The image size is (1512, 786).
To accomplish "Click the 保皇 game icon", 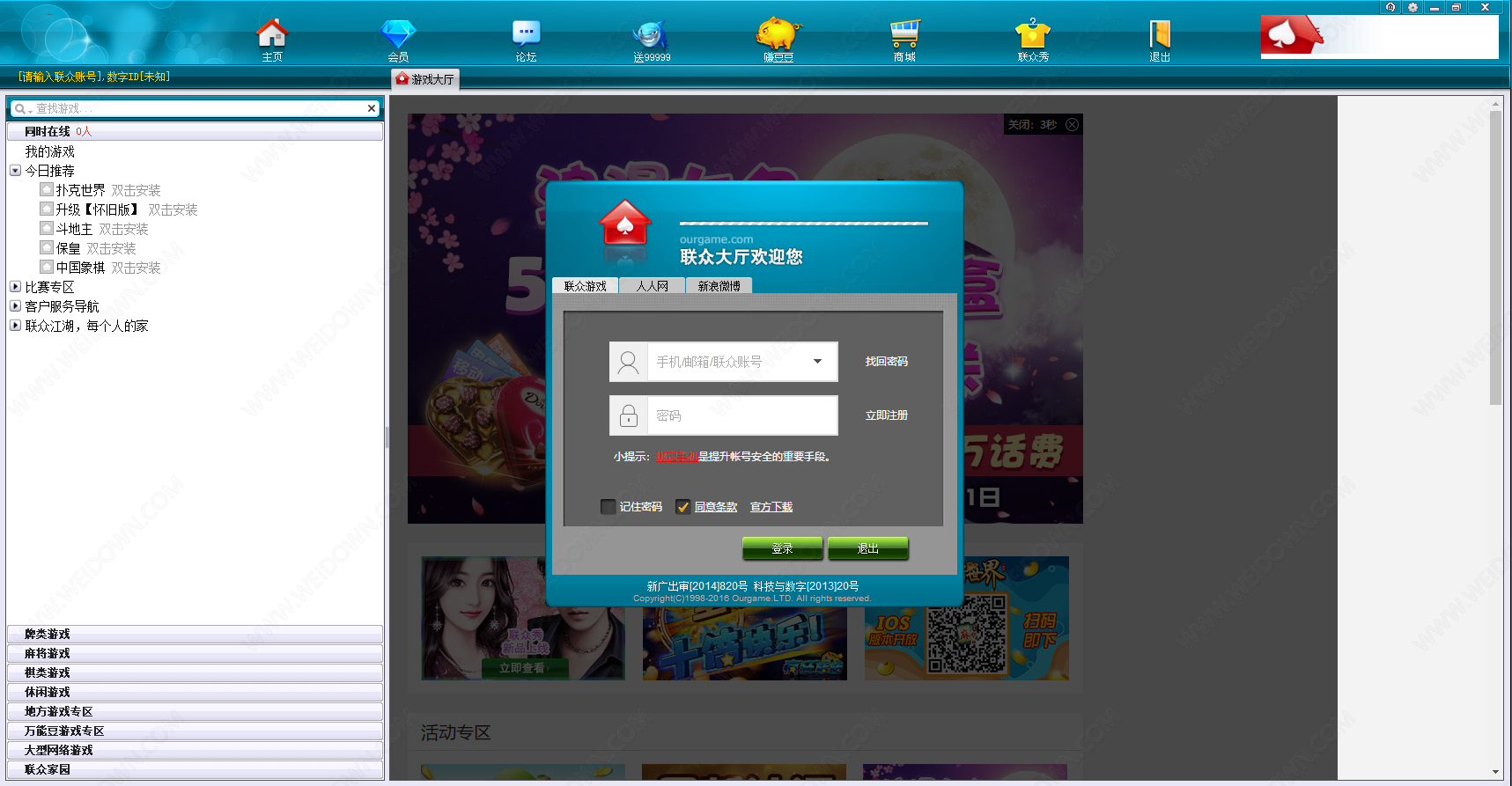I will click(47, 247).
